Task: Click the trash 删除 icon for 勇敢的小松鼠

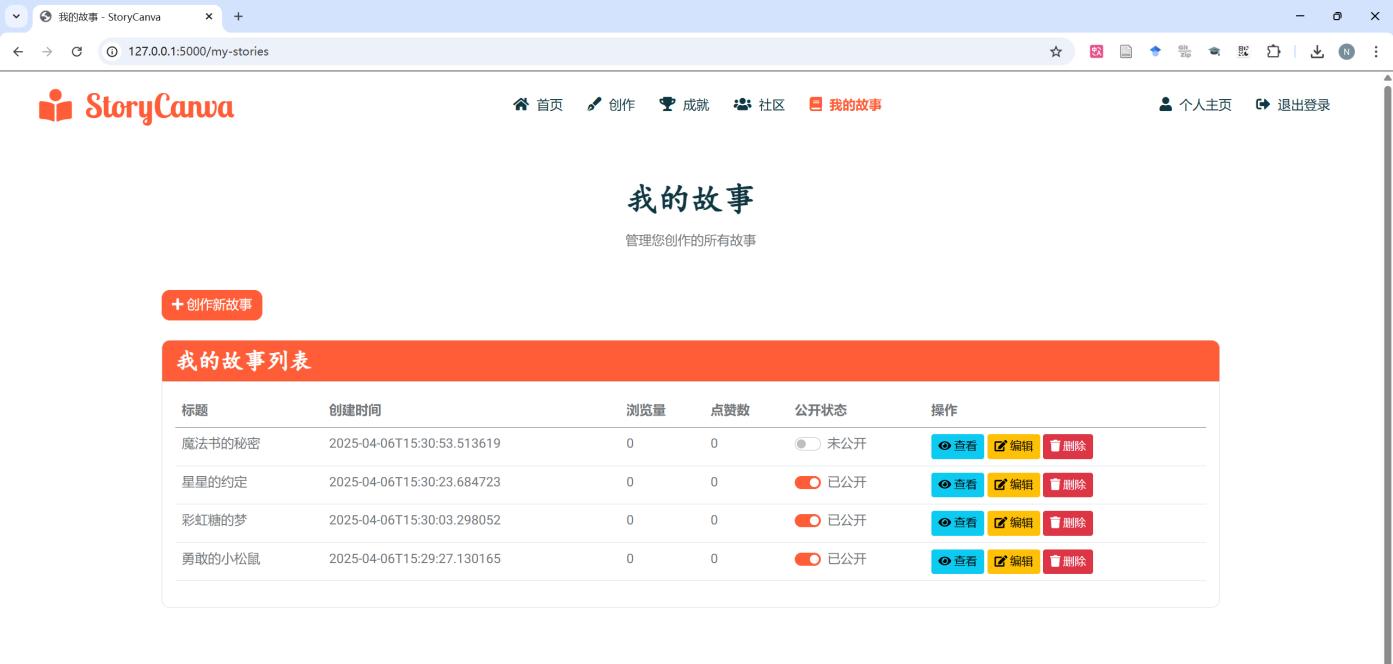Action: [x=1058, y=561]
